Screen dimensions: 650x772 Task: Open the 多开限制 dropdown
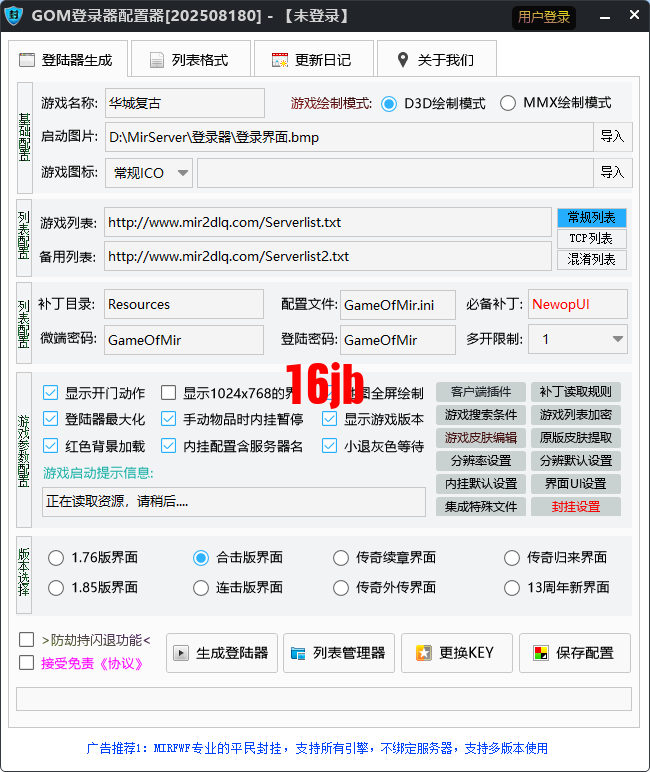click(578, 339)
